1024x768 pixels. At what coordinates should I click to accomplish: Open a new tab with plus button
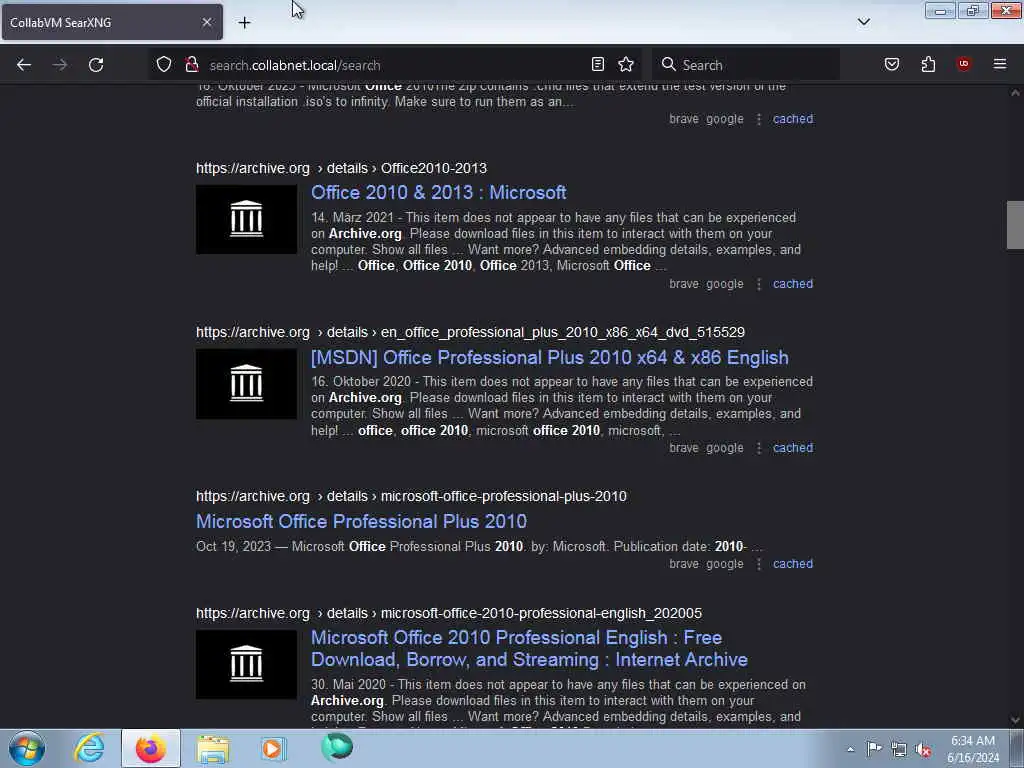click(244, 23)
